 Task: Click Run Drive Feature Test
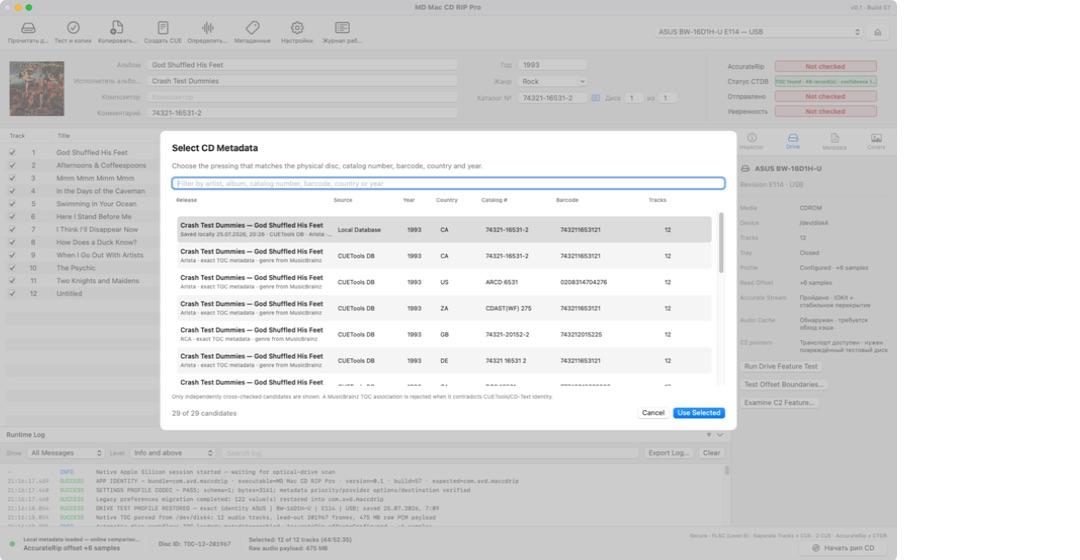coord(781,366)
